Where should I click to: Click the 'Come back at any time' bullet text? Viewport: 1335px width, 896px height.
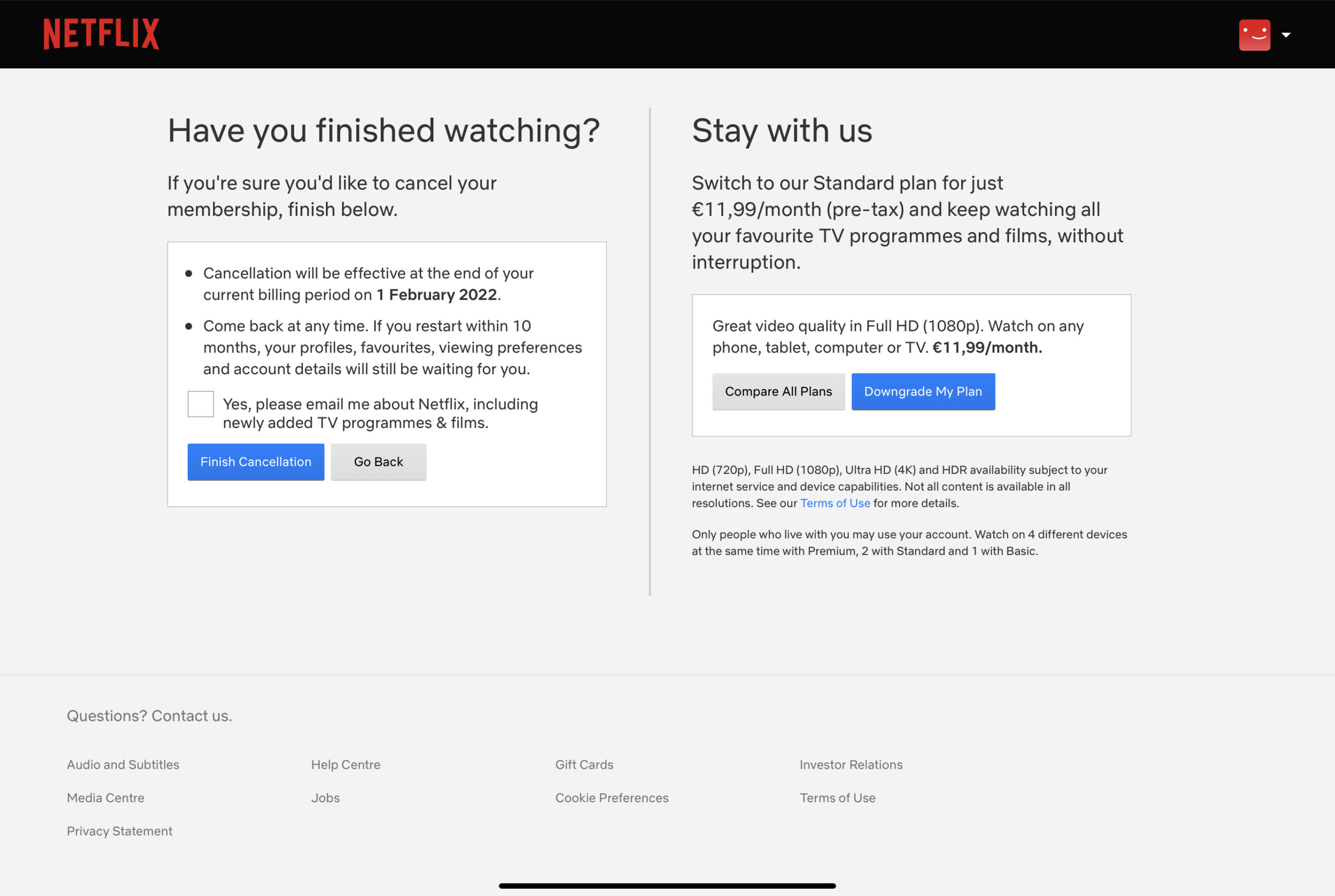tap(392, 348)
